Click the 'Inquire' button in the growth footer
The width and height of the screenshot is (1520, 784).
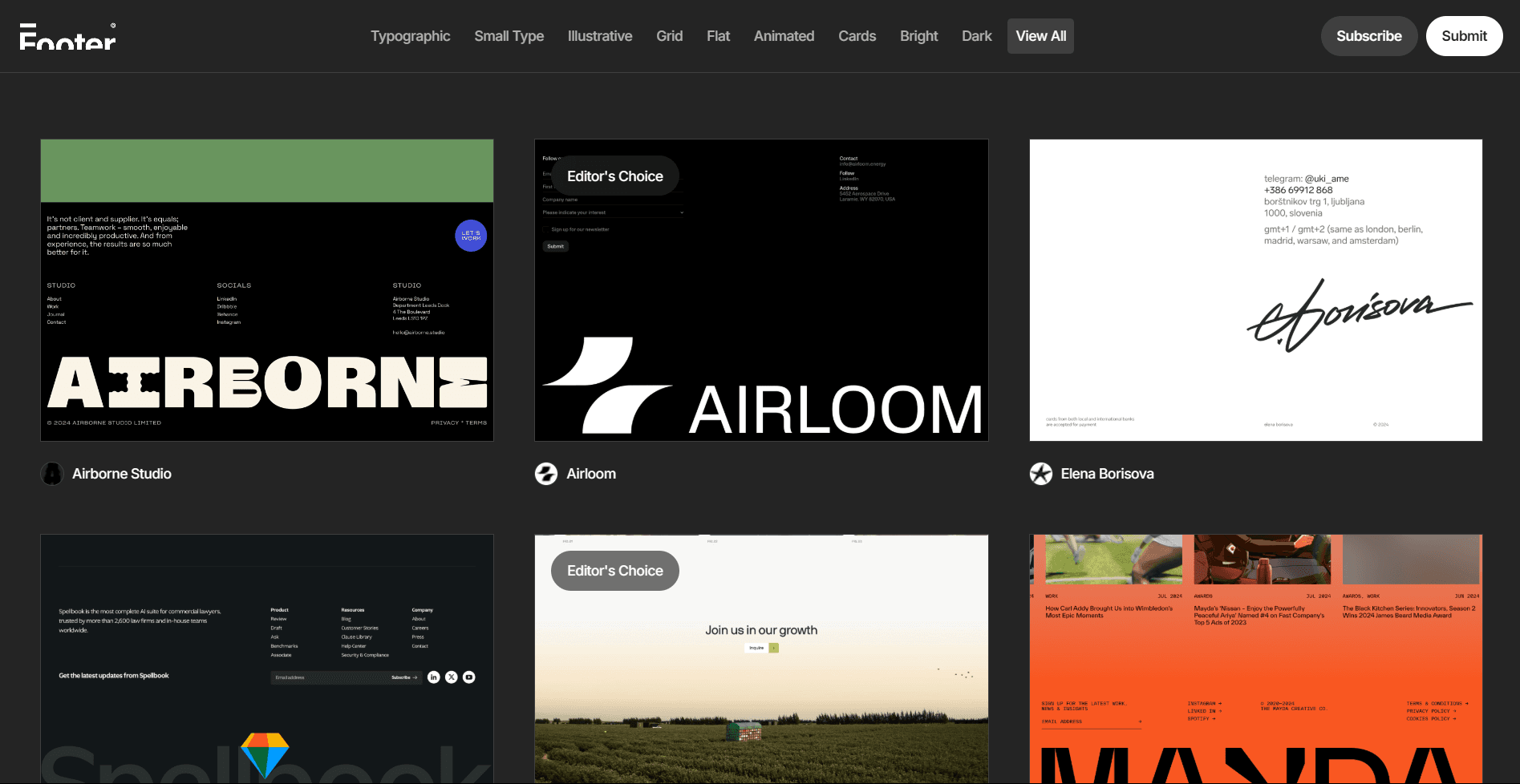[755, 647]
